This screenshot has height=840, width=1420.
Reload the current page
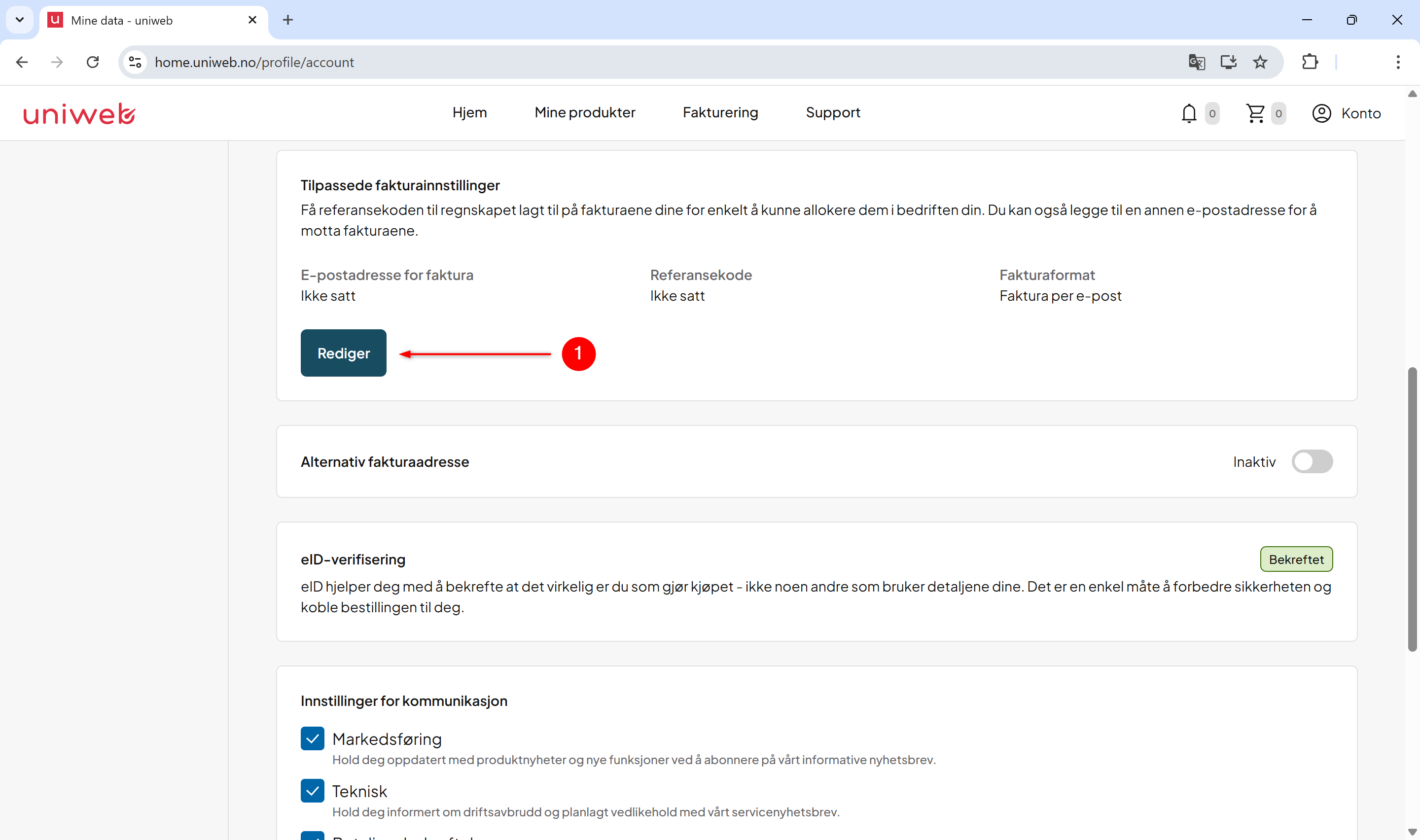tap(93, 62)
